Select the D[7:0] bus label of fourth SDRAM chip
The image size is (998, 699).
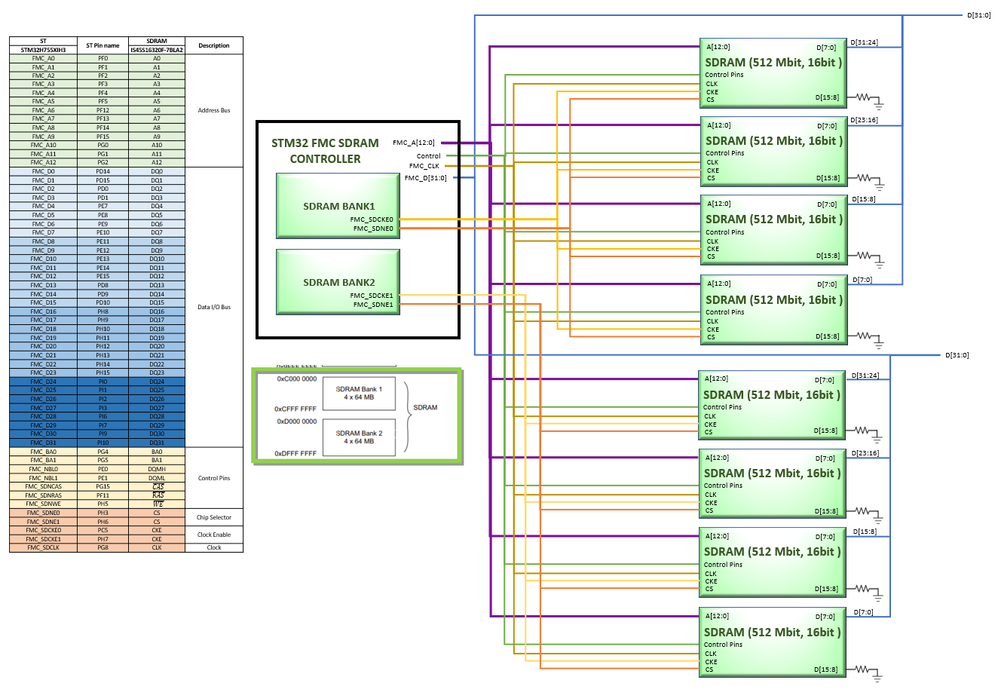coord(862,279)
